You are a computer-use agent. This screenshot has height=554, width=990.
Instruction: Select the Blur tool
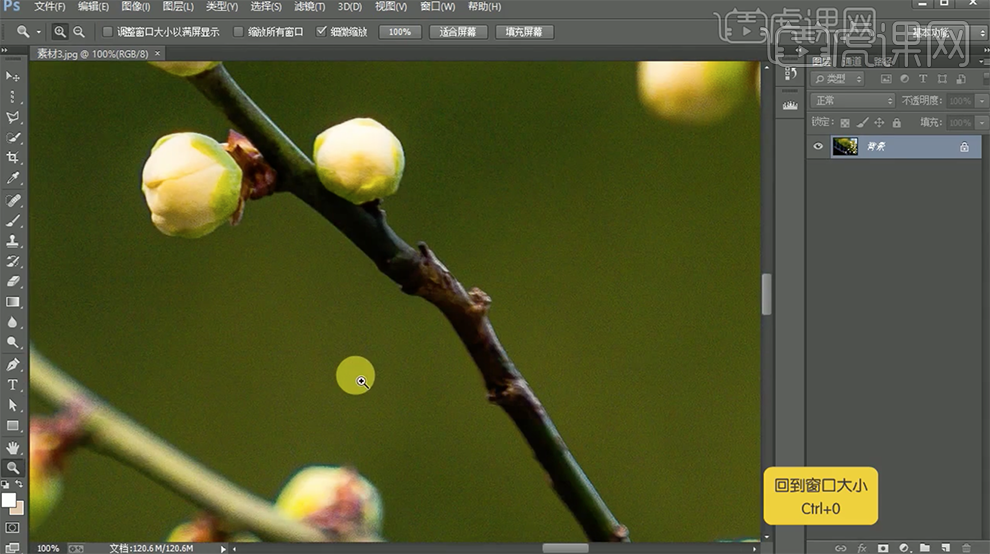[x=12, y=322]
